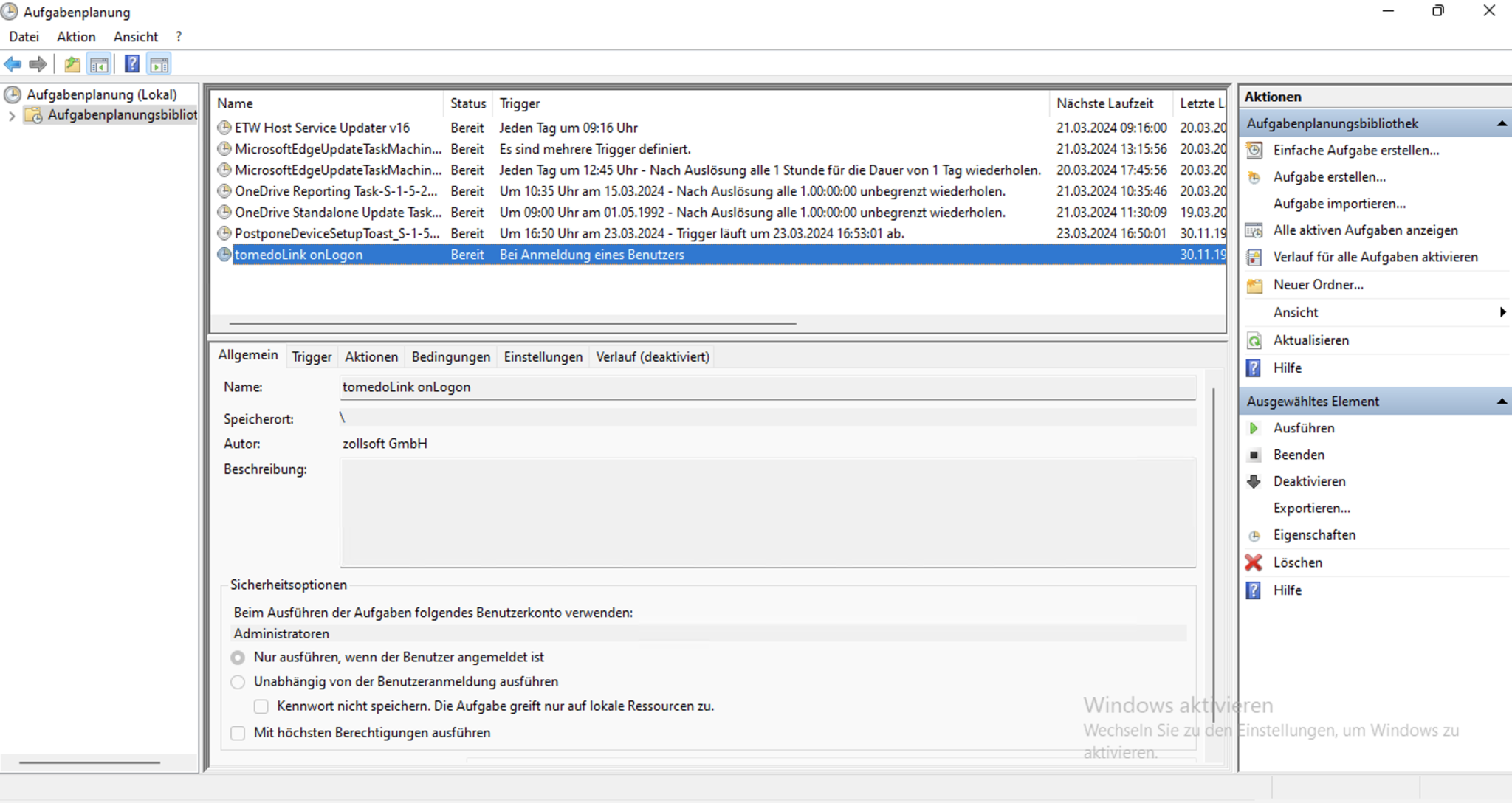
Task: Click task icon of tomedoLink onLogon row
Action: pyautogui.click(x=224, y=255)
